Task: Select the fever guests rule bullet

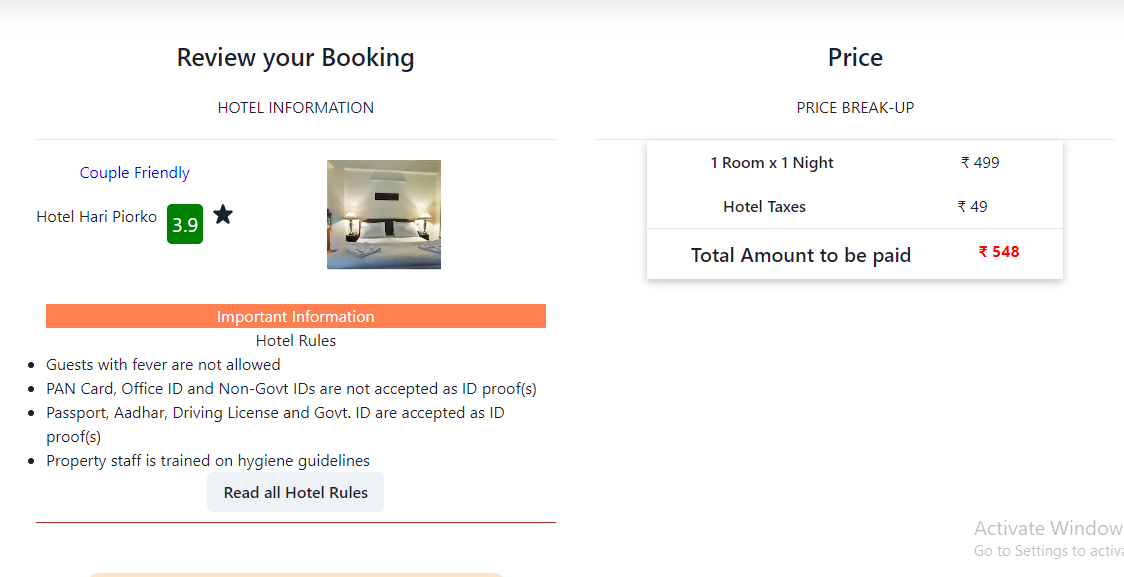Action: pyautogui.click(x=163, y=364)
